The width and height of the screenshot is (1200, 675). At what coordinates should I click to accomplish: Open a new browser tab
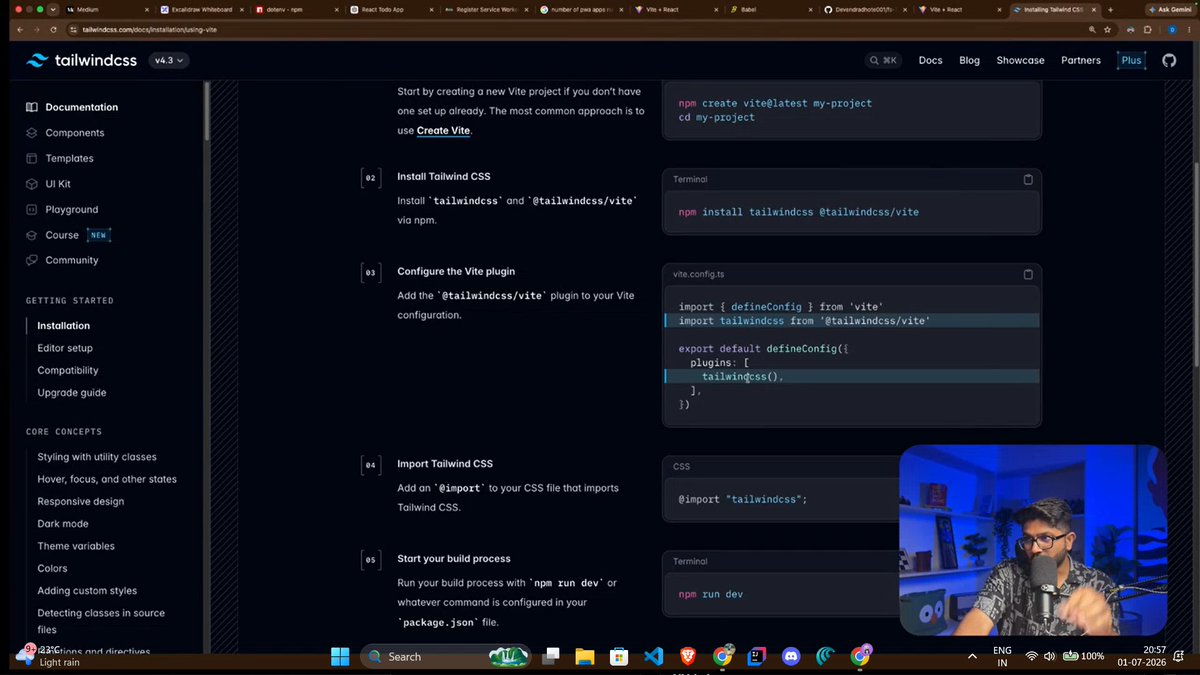[x=1110, y=9]
